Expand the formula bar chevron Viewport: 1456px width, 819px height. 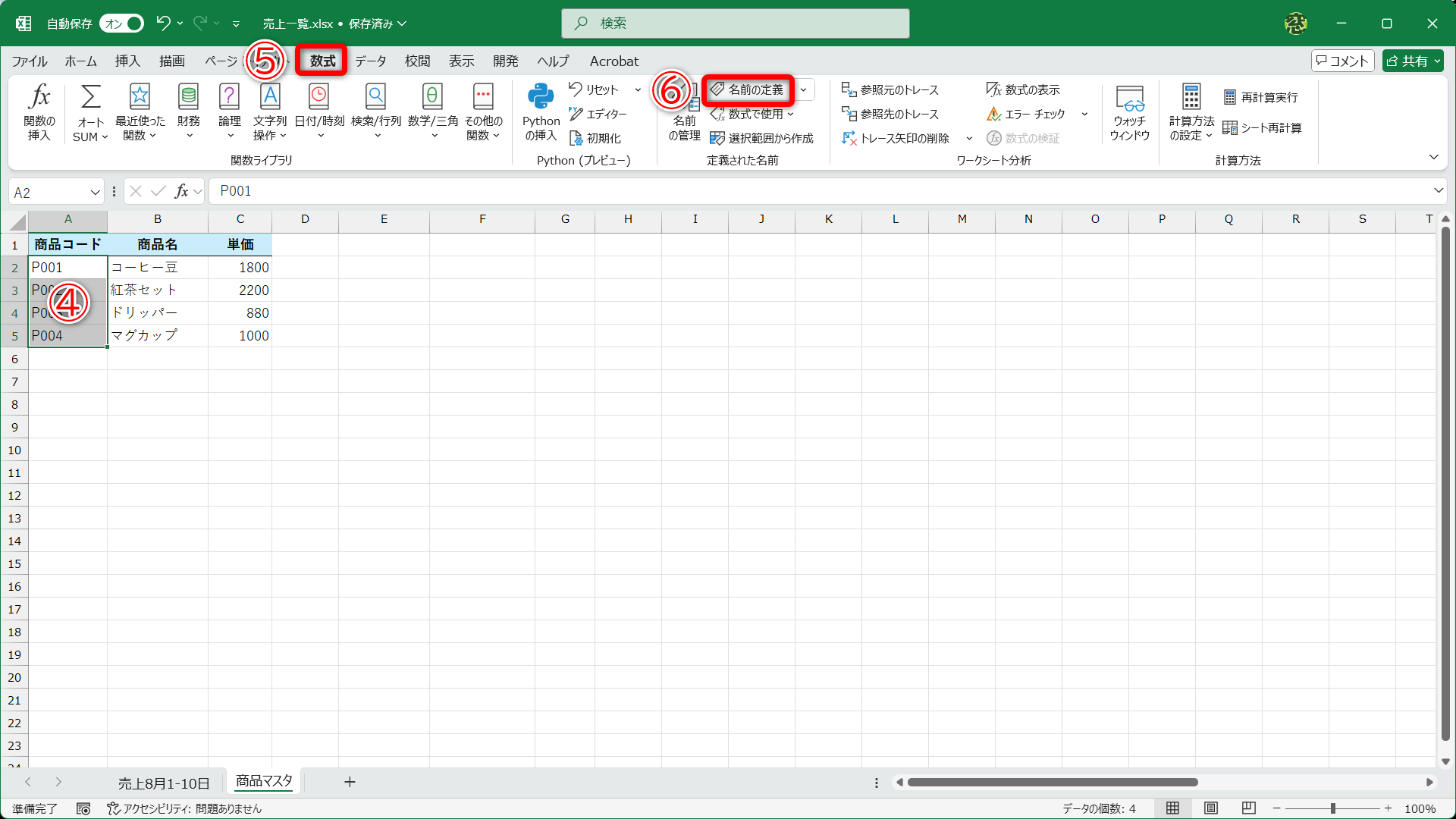(1438, 190)
